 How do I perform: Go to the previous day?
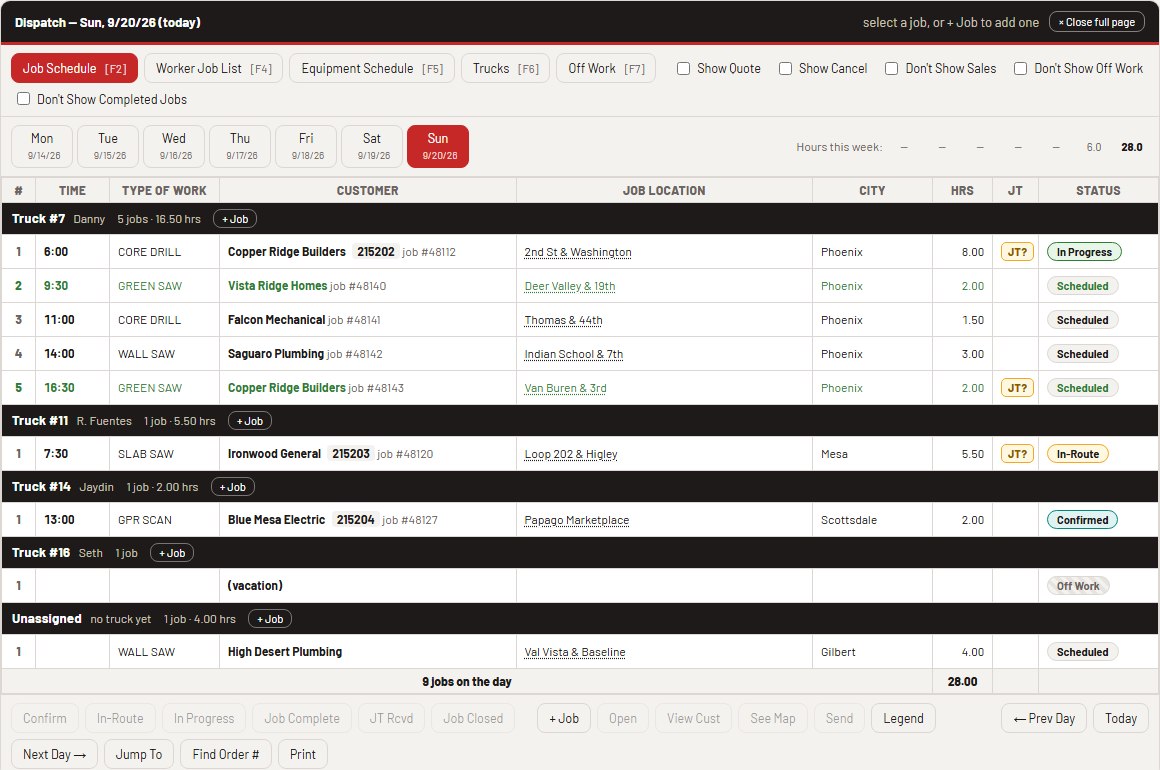tap(1044, 718)
